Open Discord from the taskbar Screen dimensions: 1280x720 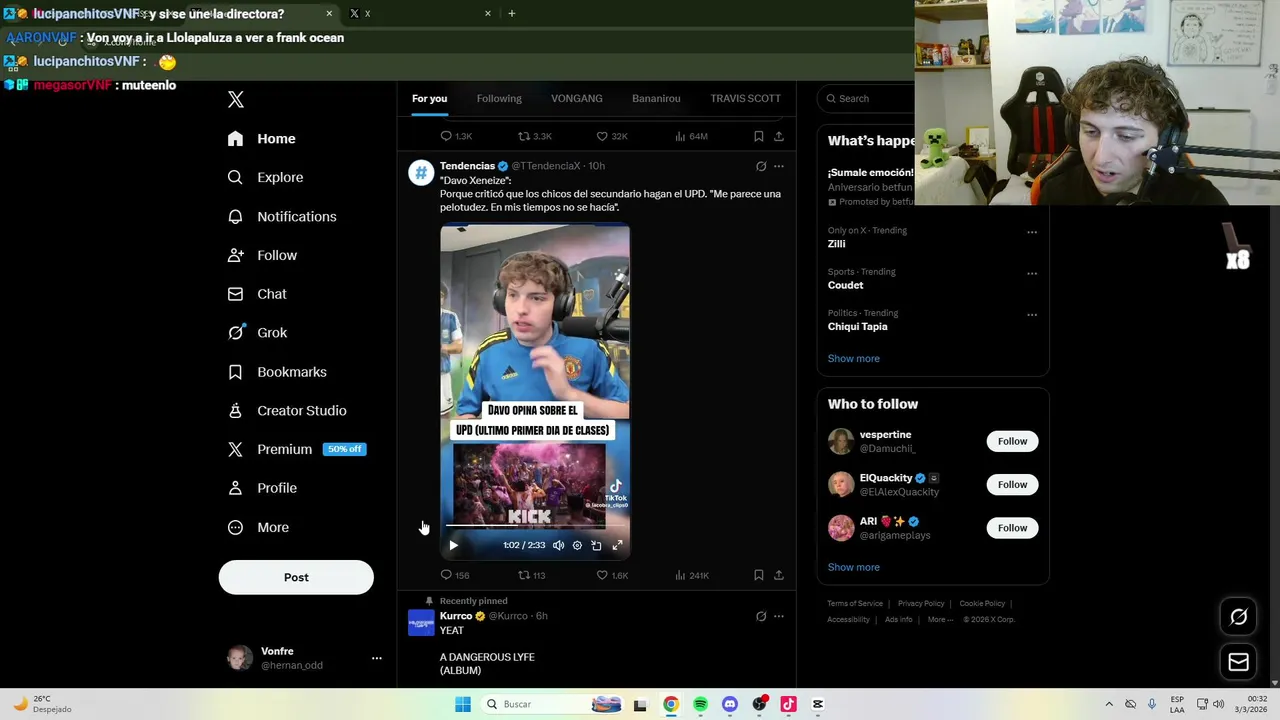(x=730, y=704)
